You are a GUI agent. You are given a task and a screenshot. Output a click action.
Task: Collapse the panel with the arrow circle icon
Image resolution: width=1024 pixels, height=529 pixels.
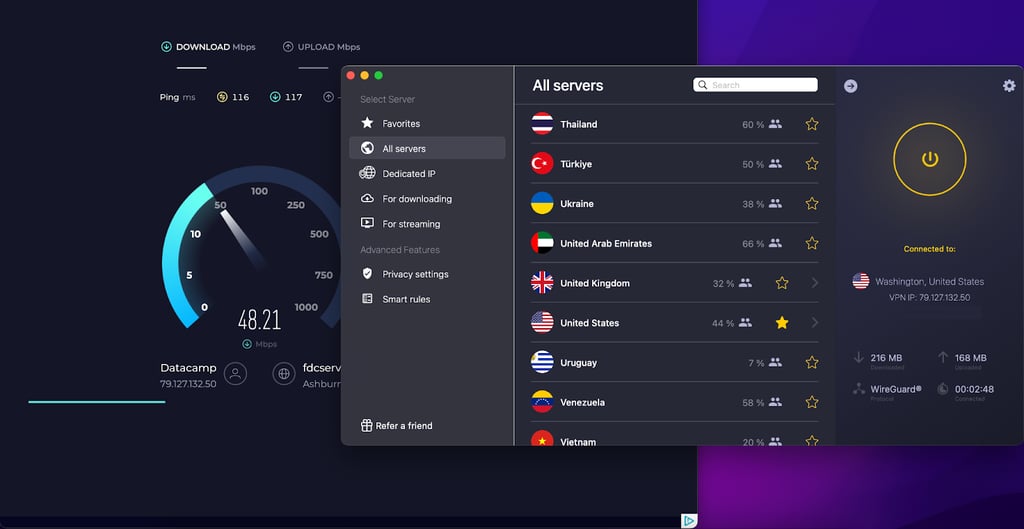point(850,86)
